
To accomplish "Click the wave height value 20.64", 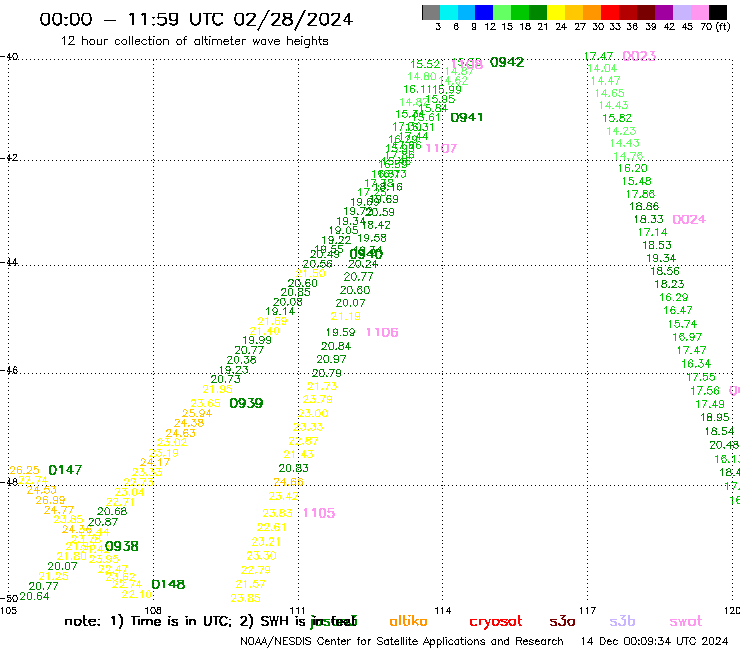I will coord(34,596).
